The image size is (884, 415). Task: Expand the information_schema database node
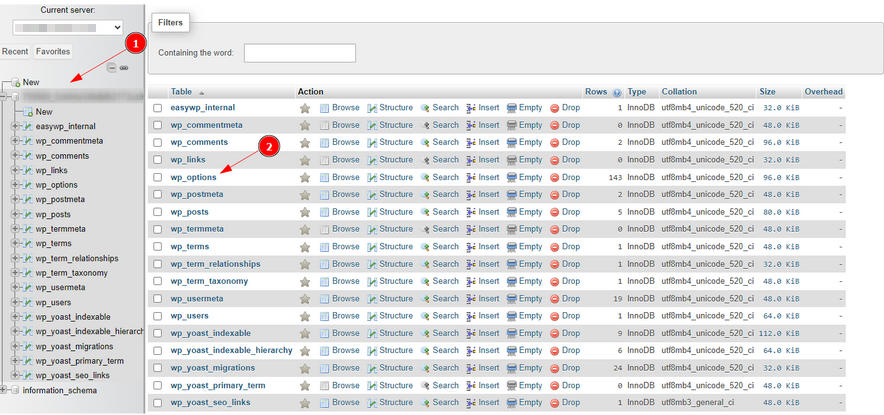[5, 390]
